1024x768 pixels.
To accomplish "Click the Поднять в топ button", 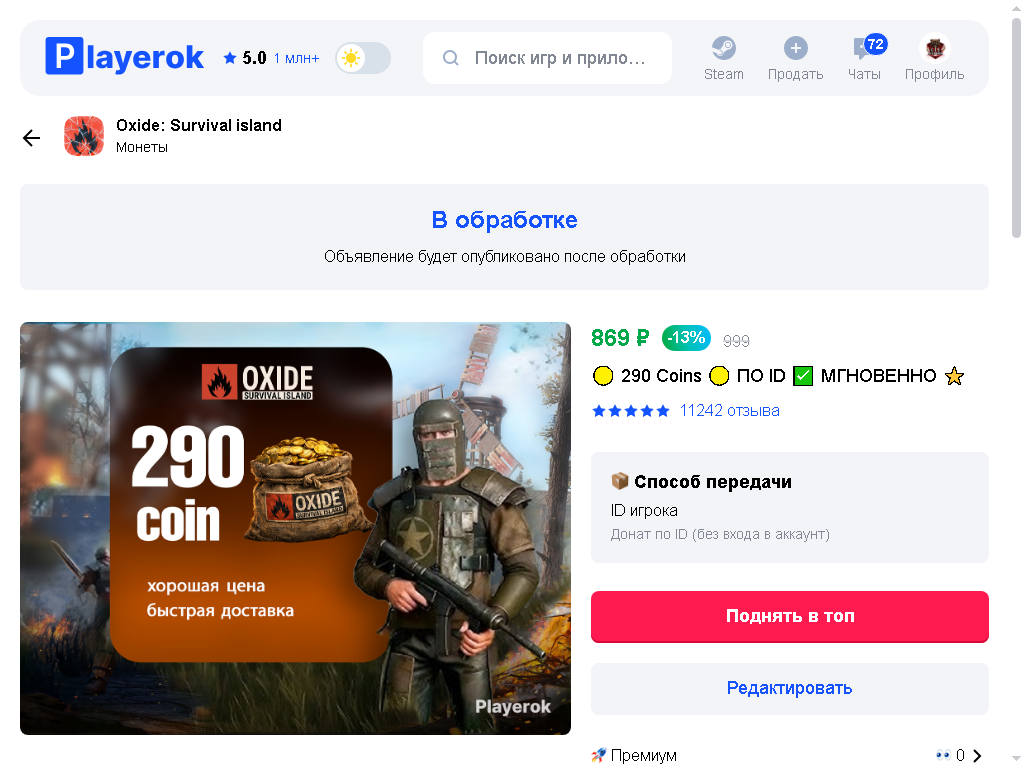I will coord(790,616).
